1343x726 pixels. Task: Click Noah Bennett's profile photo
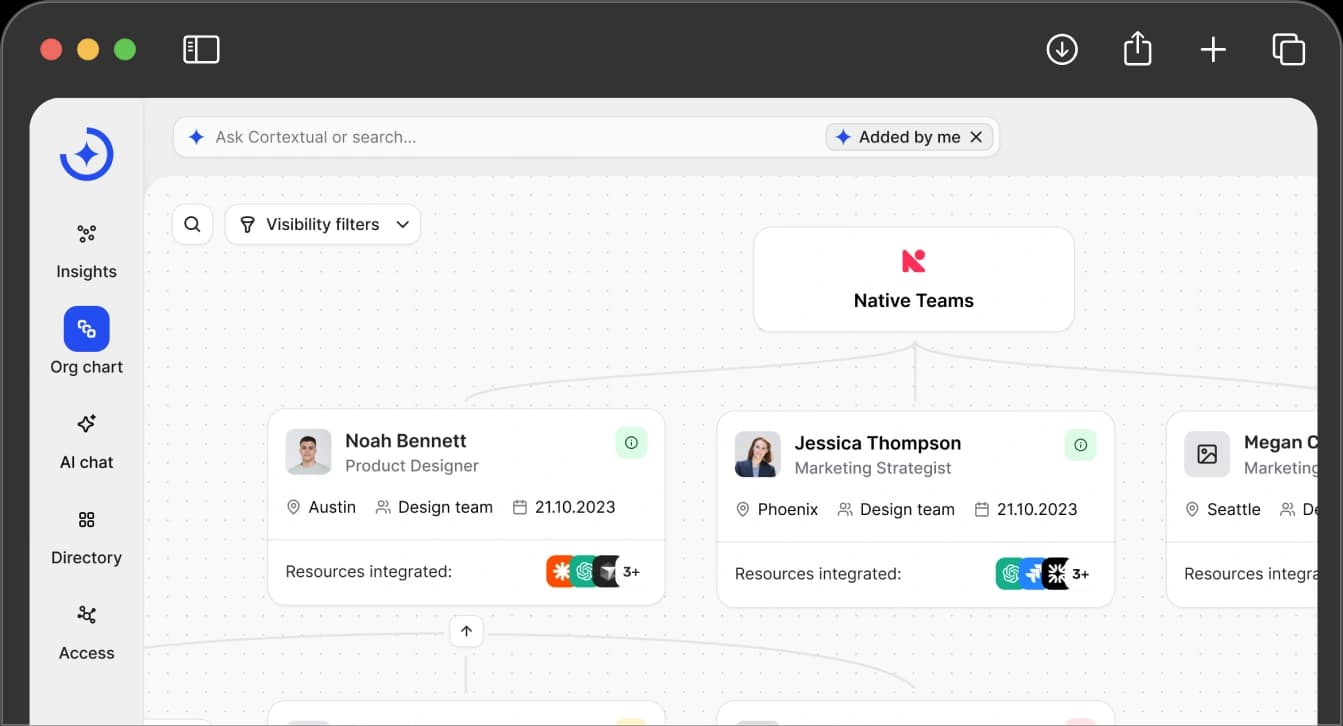[x=308, y=452]
